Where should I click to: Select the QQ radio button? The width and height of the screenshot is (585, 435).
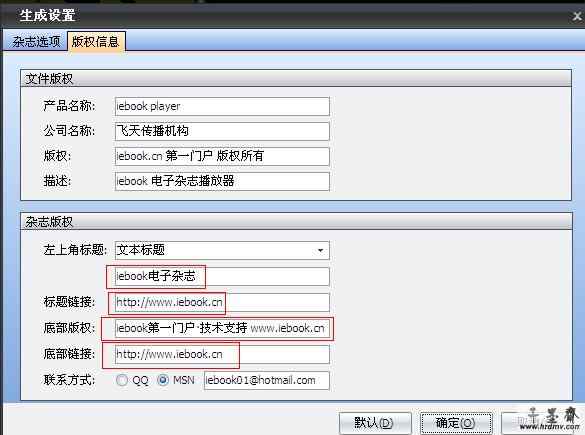122,380
